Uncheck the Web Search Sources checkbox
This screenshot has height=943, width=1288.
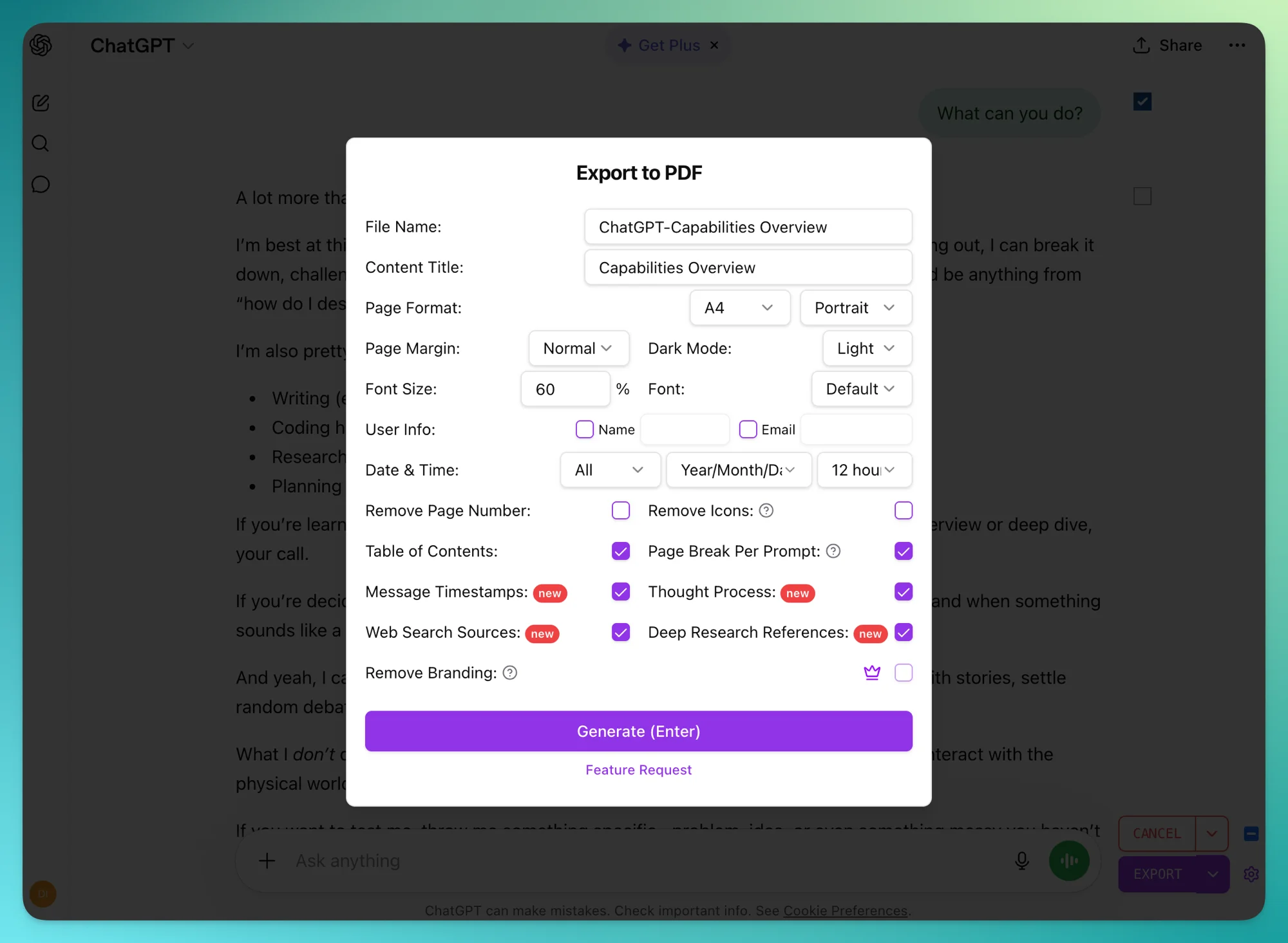point(621,632)
